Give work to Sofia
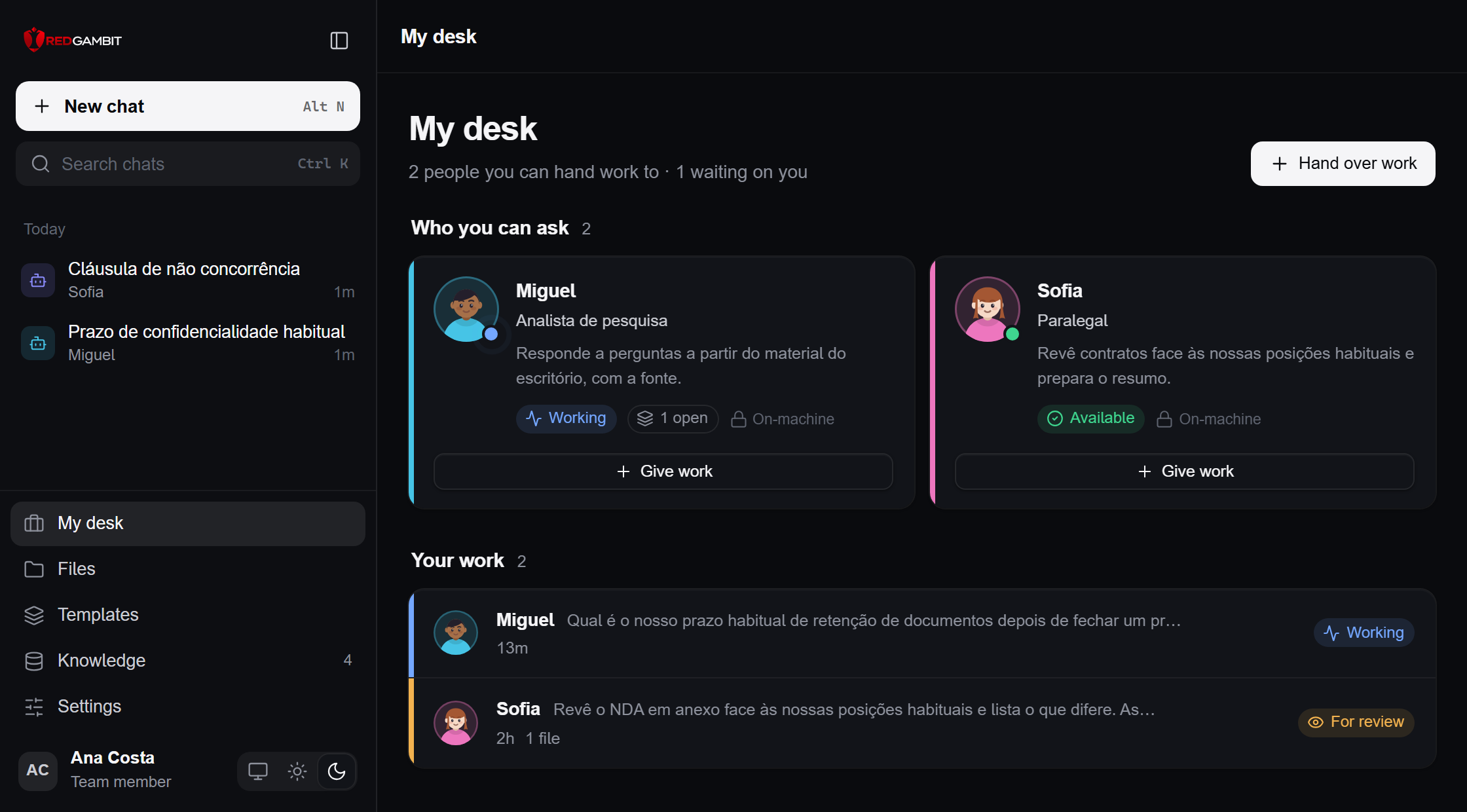 [1184, 471]
